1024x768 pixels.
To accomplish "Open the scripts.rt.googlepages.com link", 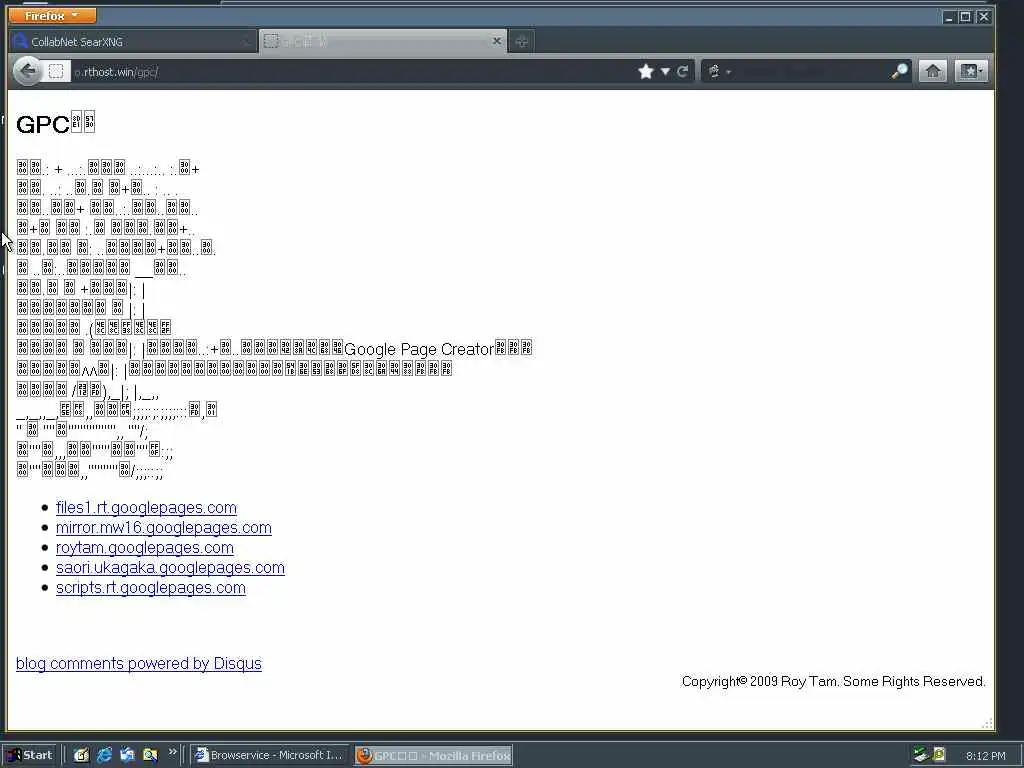I will tap(151, 588).
